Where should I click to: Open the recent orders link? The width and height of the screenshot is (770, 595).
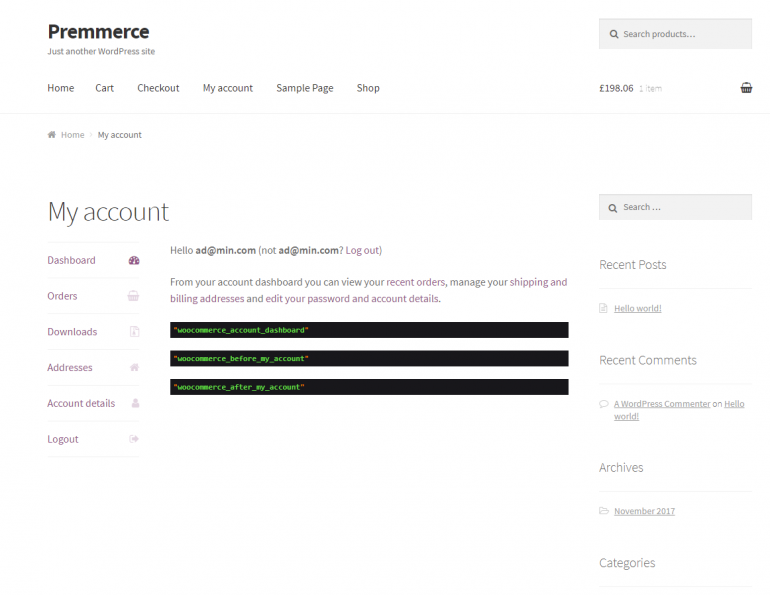click(415, 282)
